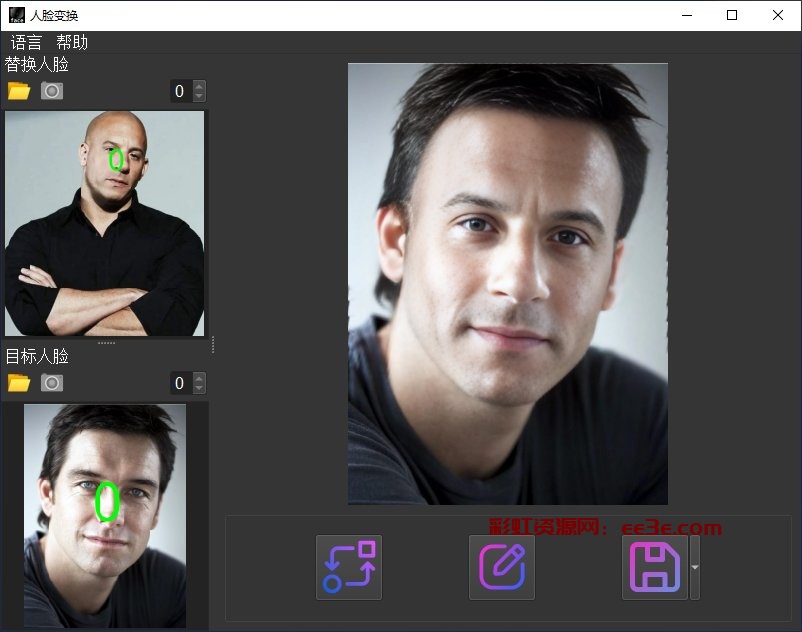
Task: Save the swapped face result
Action: [x=654, y=566]
